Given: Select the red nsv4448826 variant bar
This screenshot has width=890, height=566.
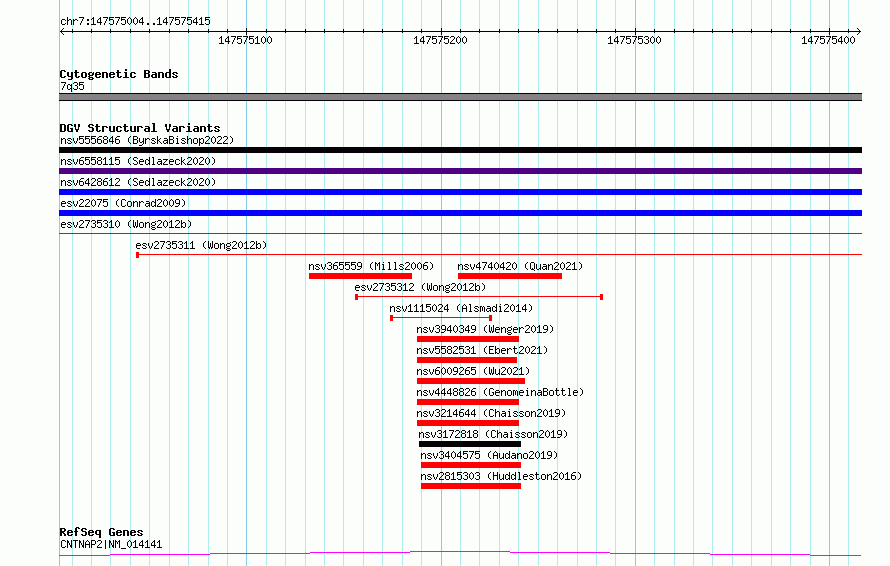Looking at the screenshot, I should pyautogui.click(x=468, y=402).
